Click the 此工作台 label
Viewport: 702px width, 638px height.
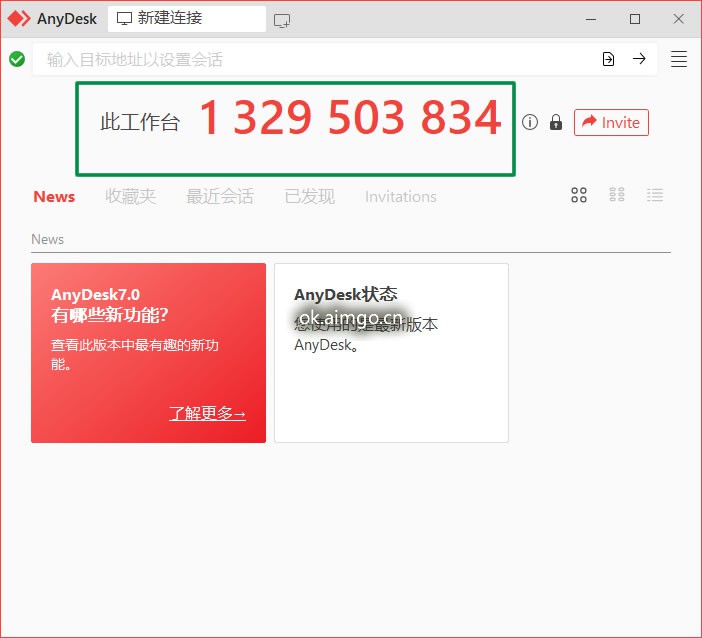[x=140, y=122]
